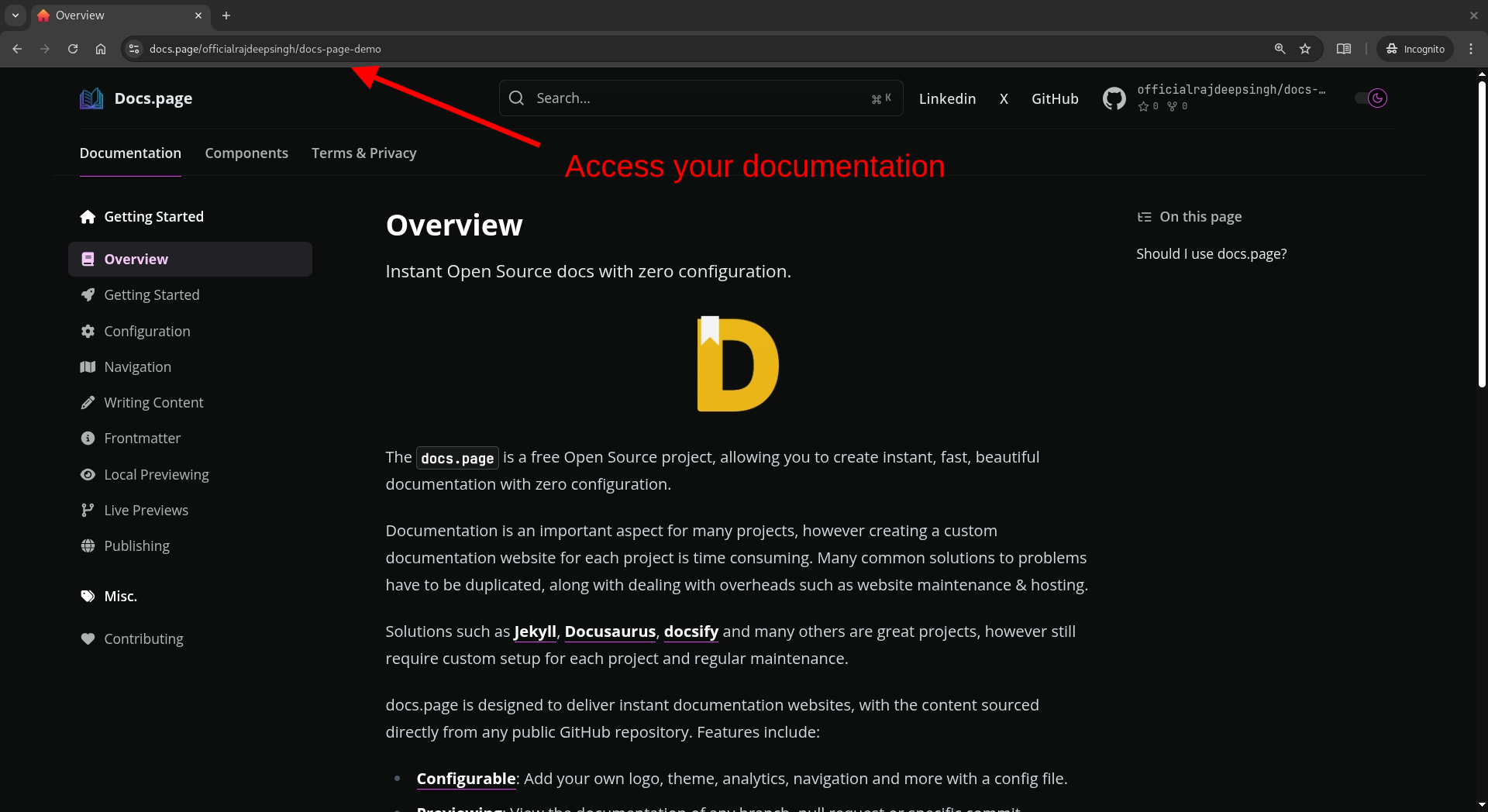
Task: Click the browser home icon
Action: click(x=101, y=49)
